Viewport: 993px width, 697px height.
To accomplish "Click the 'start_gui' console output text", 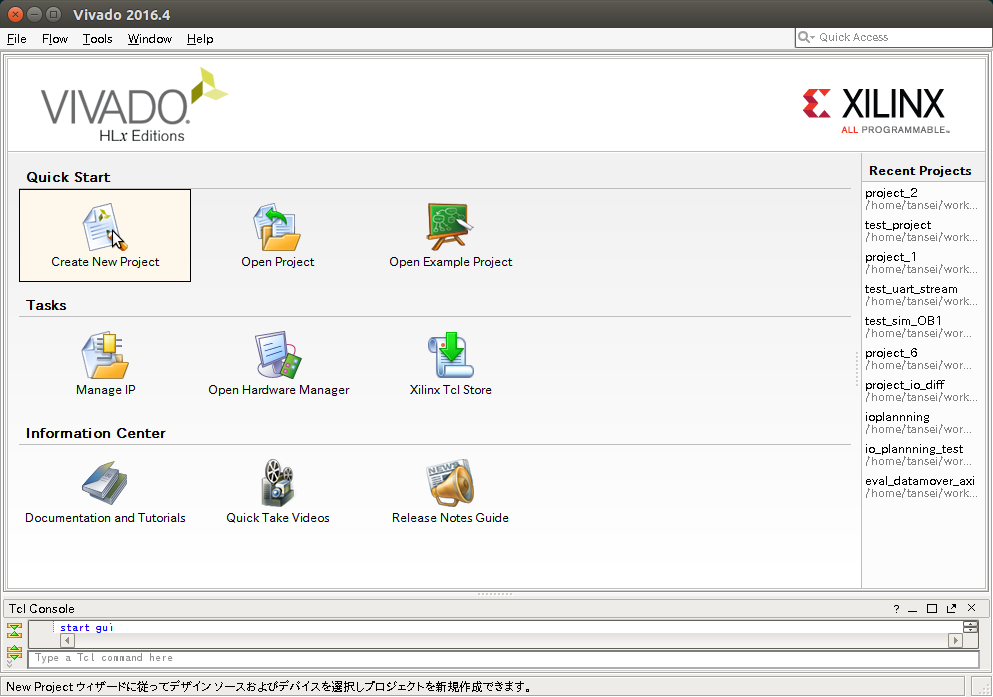I will point(87,627).
